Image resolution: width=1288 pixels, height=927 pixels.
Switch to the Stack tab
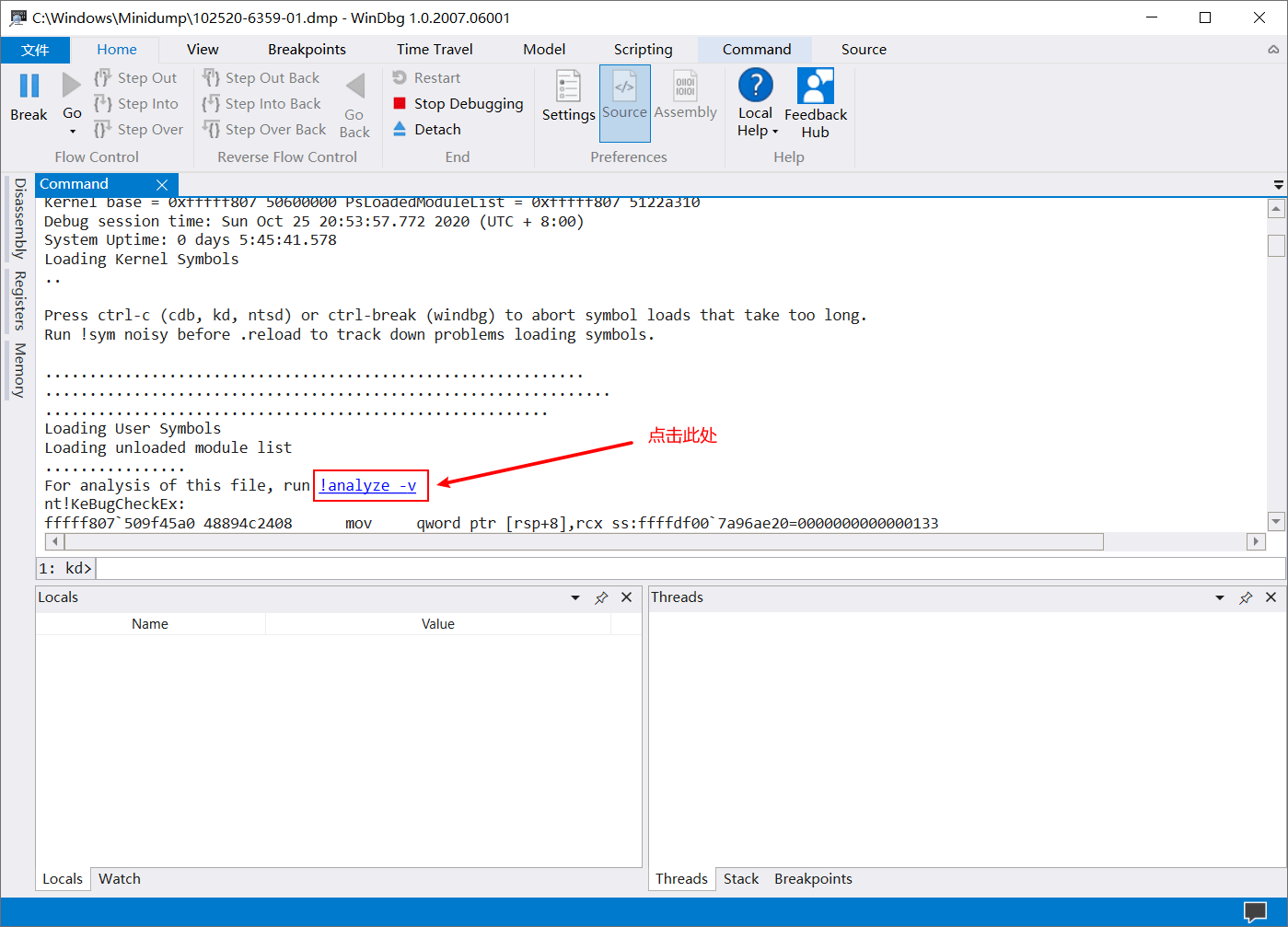click(741, 879)
